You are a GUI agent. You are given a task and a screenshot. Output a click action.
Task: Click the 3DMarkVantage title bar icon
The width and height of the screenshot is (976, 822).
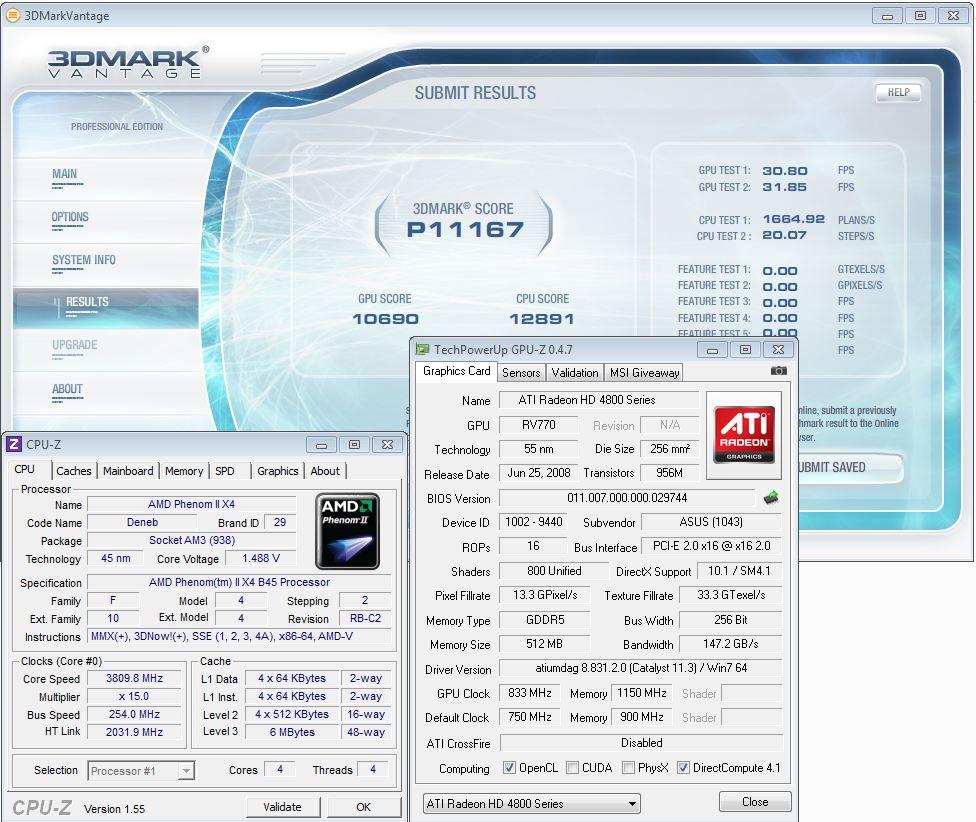12,15
